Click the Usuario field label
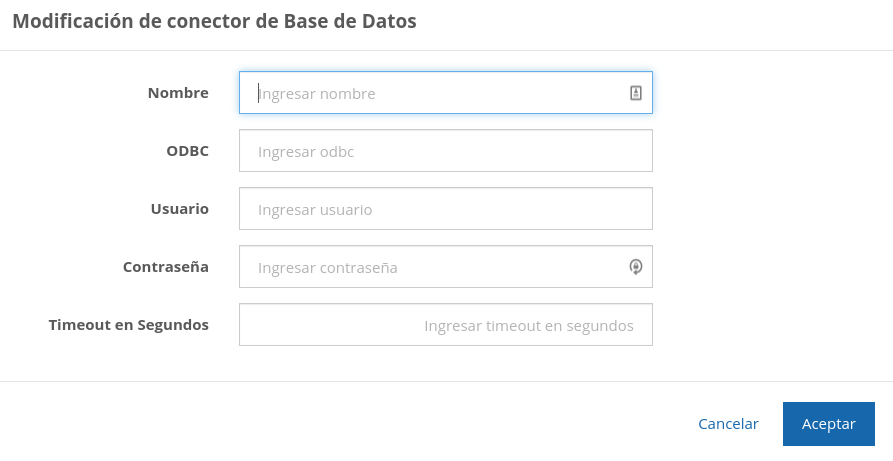893x461 pixels. pos(179,209)
